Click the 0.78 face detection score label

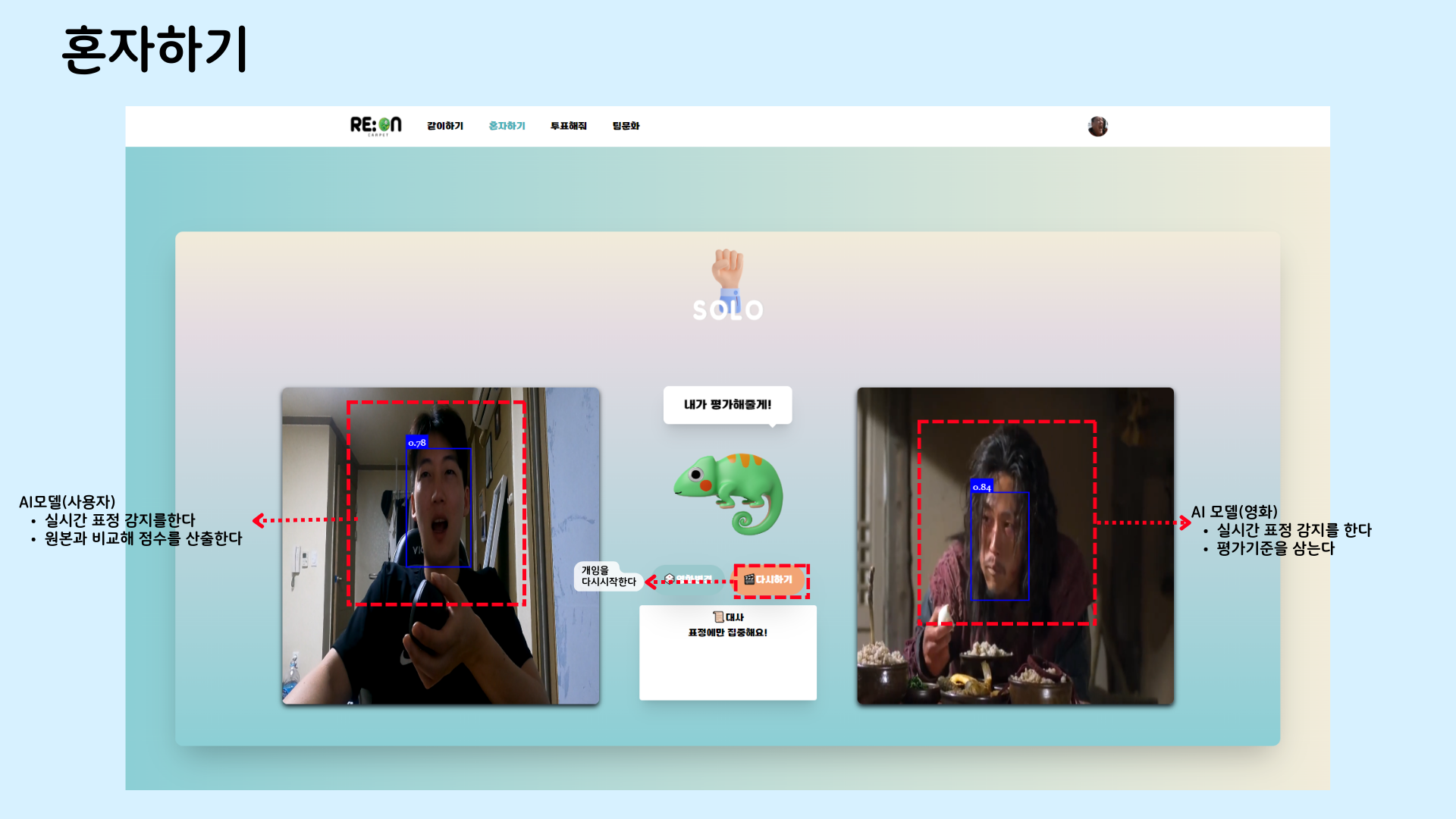point(417,443)
